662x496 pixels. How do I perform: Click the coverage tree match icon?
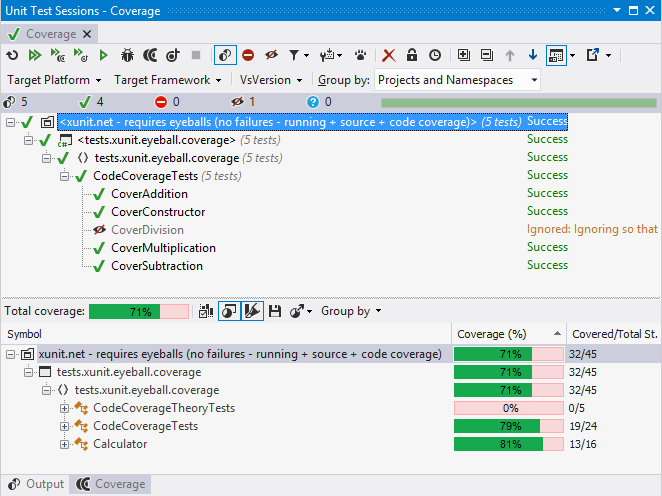tap(206, 312)
